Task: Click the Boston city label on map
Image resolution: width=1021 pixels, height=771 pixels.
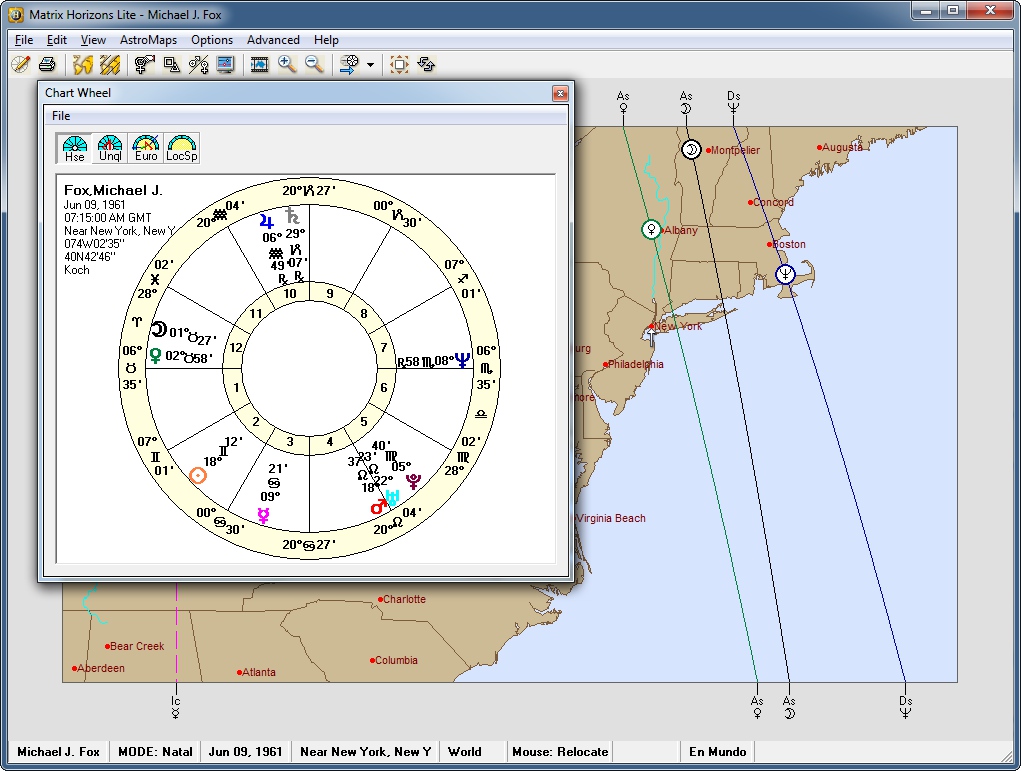Action: [x=790, y=244]
